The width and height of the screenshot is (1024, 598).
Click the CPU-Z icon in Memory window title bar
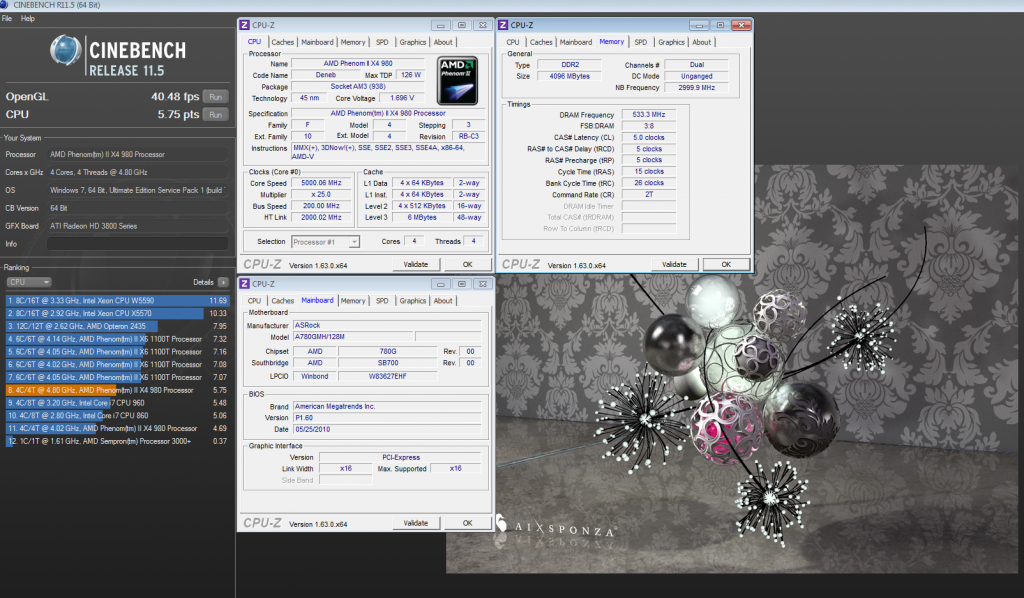(x=503, y=25)
